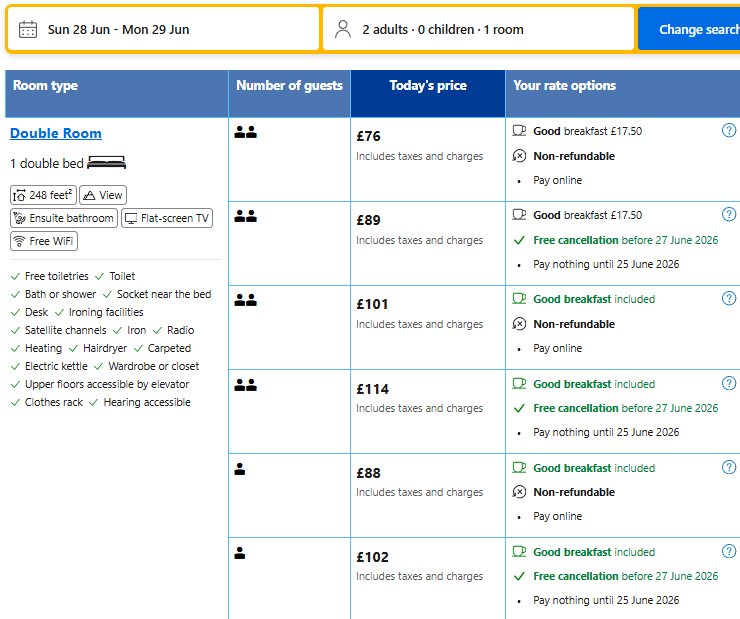Click the Ironing facilities amenity
Viewport: 740px width, 619px height.
(x=106, y=312)
